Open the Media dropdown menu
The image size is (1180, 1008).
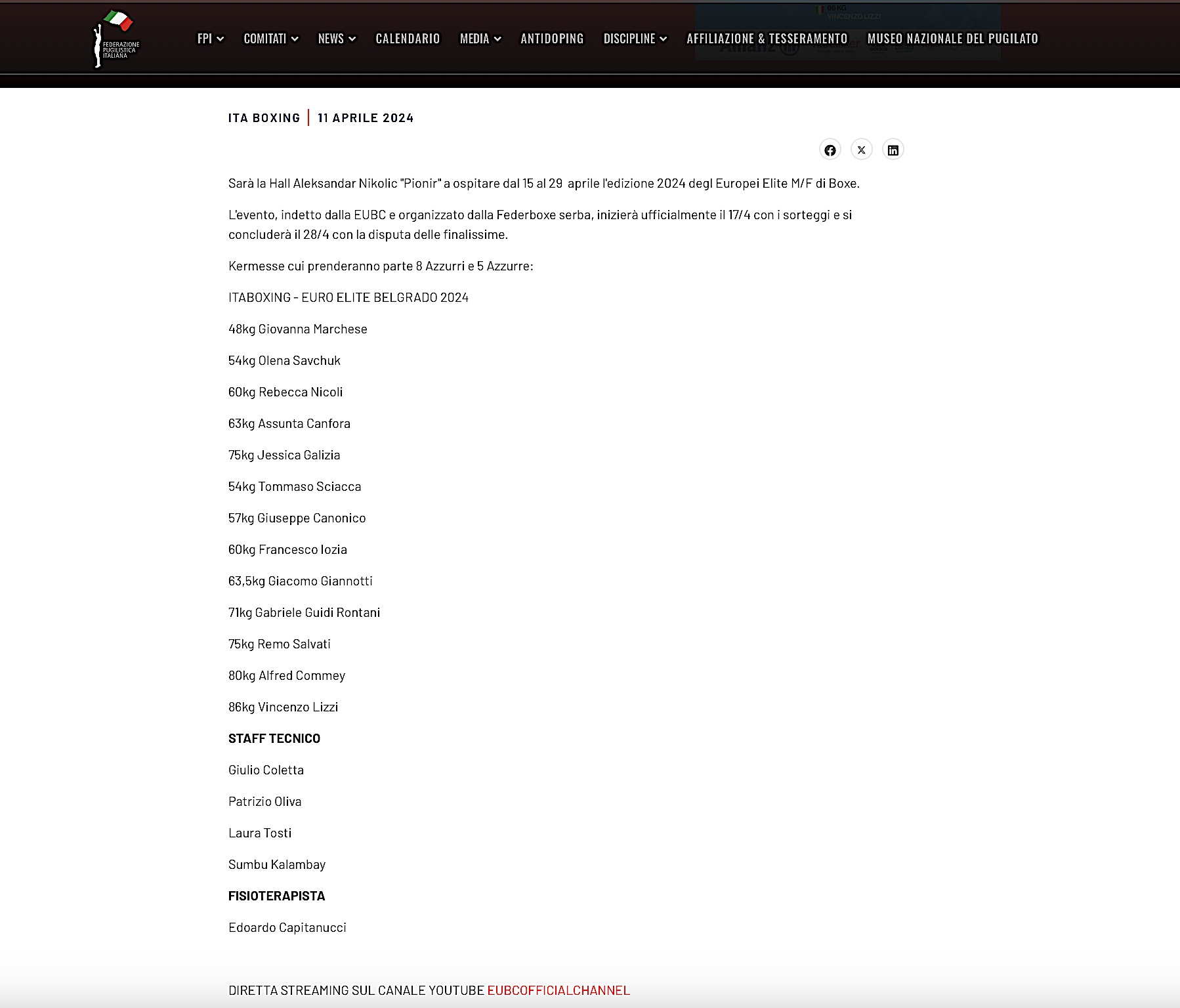480,39
